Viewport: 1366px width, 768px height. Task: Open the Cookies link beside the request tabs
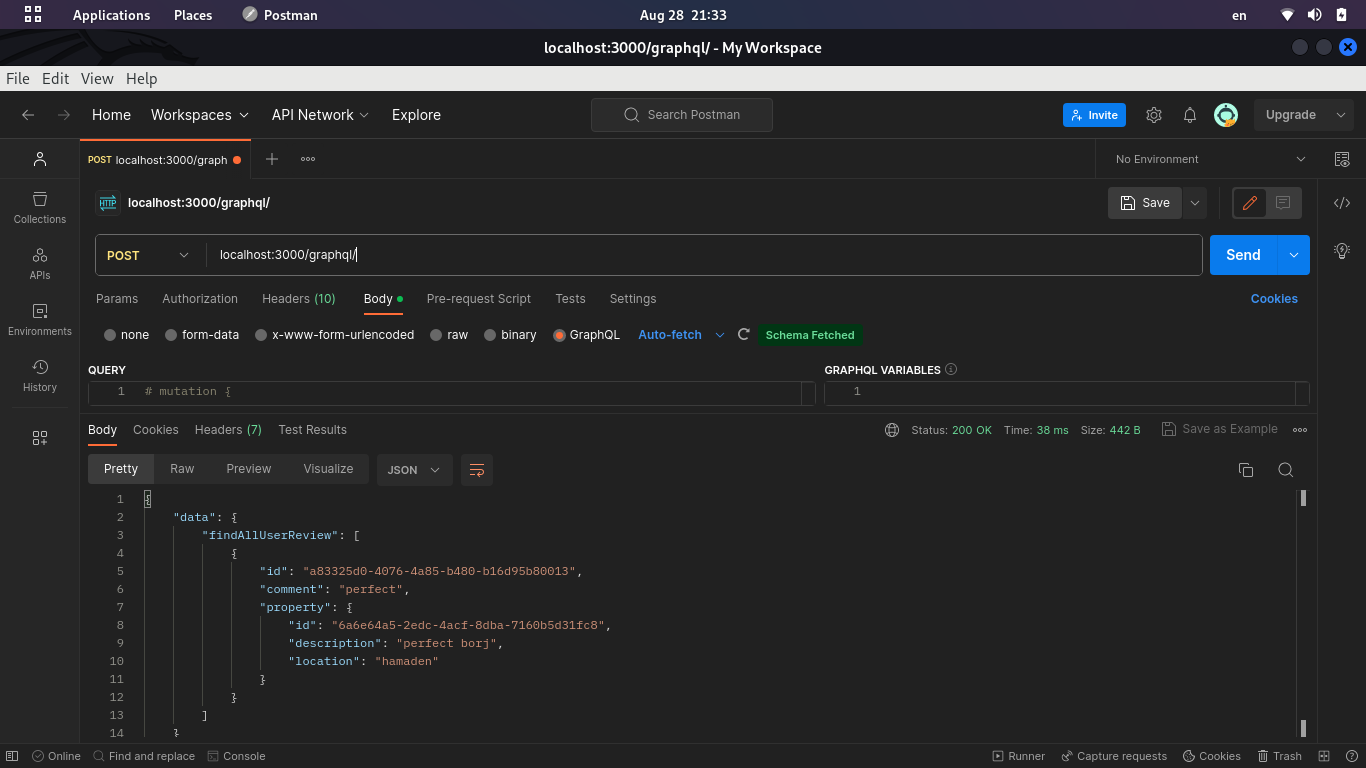pos(1274,299)
